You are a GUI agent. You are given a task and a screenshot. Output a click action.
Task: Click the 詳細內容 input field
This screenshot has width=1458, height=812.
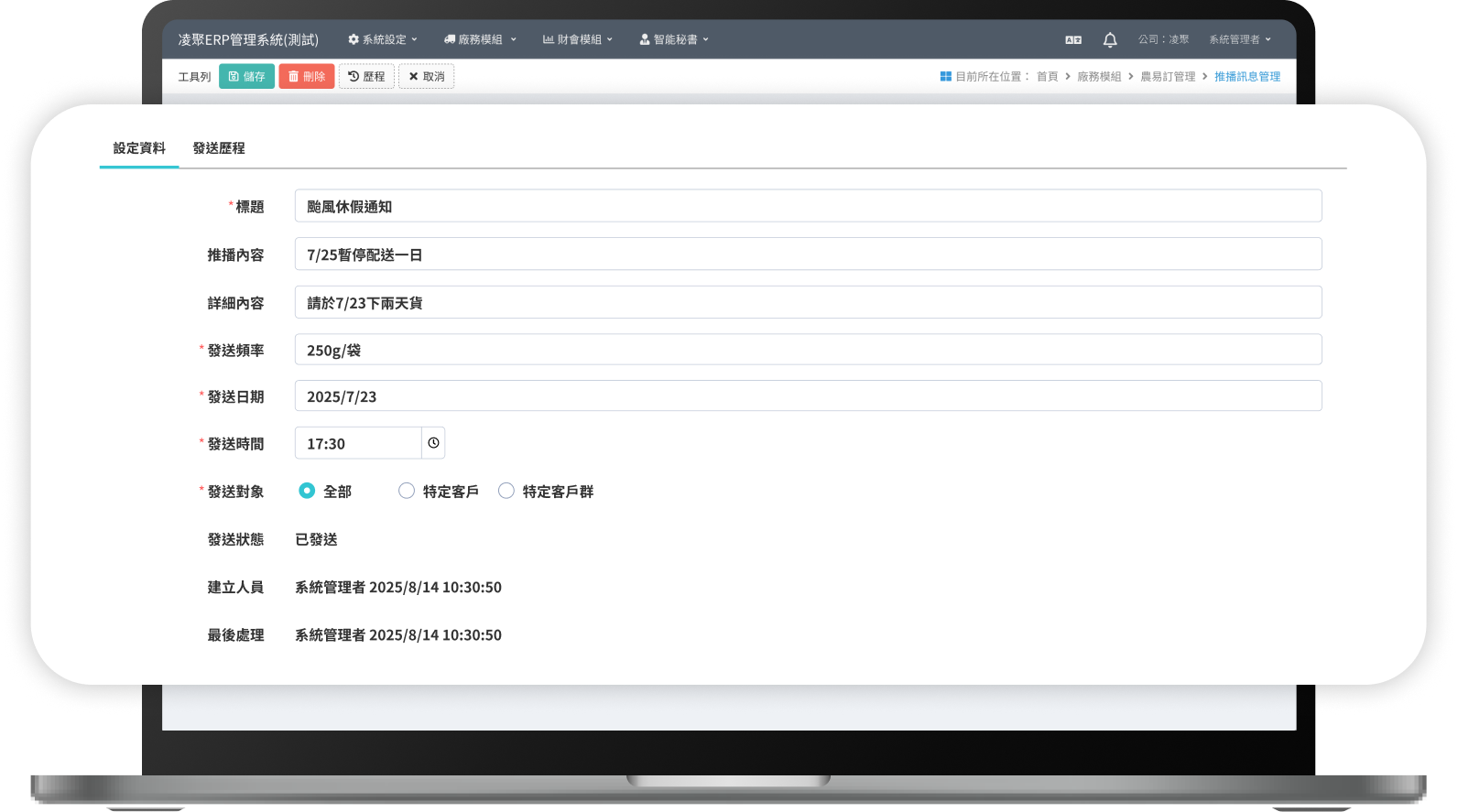(x=808, y=302)
